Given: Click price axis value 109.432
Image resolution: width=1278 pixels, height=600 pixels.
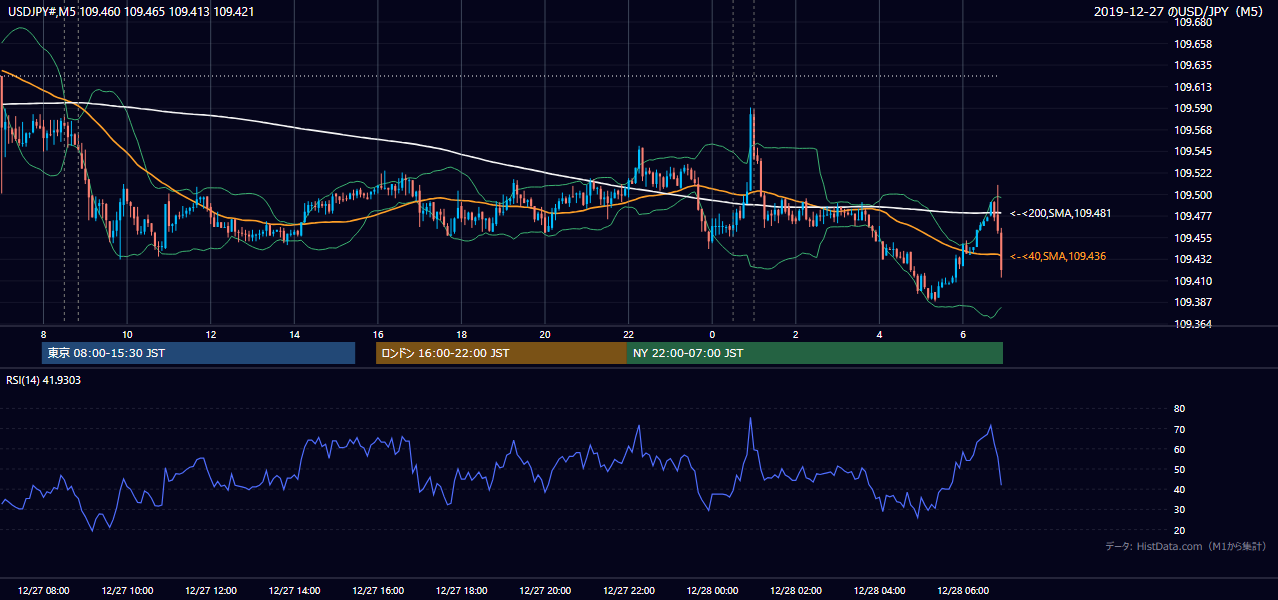Looking at the screenshot, I should [x=1193, y=259].
